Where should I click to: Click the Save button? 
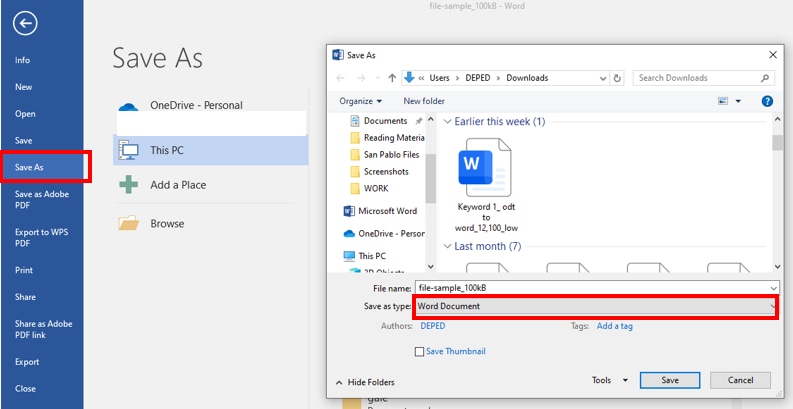click(670, 380)
